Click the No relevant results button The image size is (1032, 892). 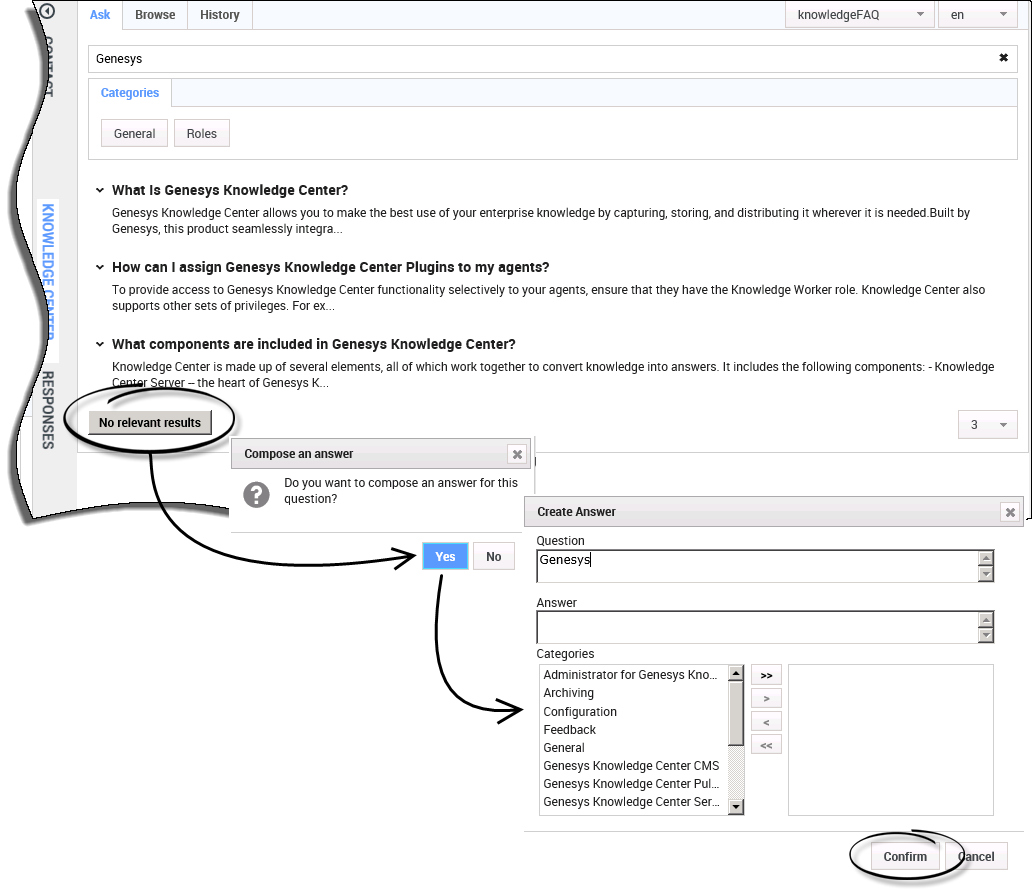(x=150, y=423)
